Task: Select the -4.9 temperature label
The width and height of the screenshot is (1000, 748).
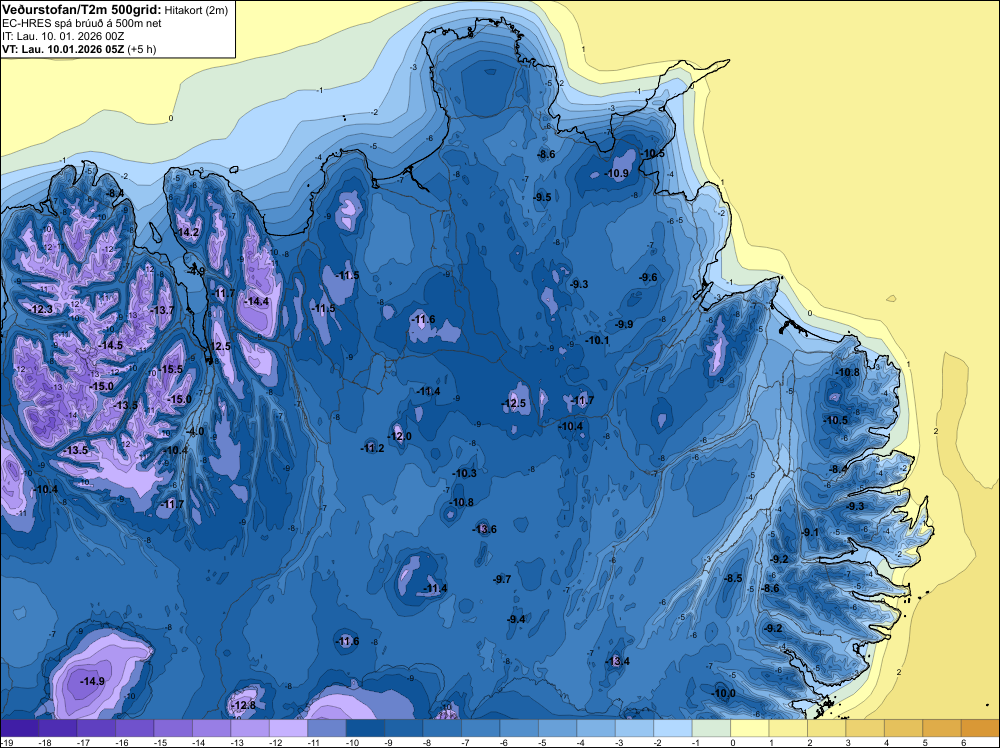Action: pos(197,271)
